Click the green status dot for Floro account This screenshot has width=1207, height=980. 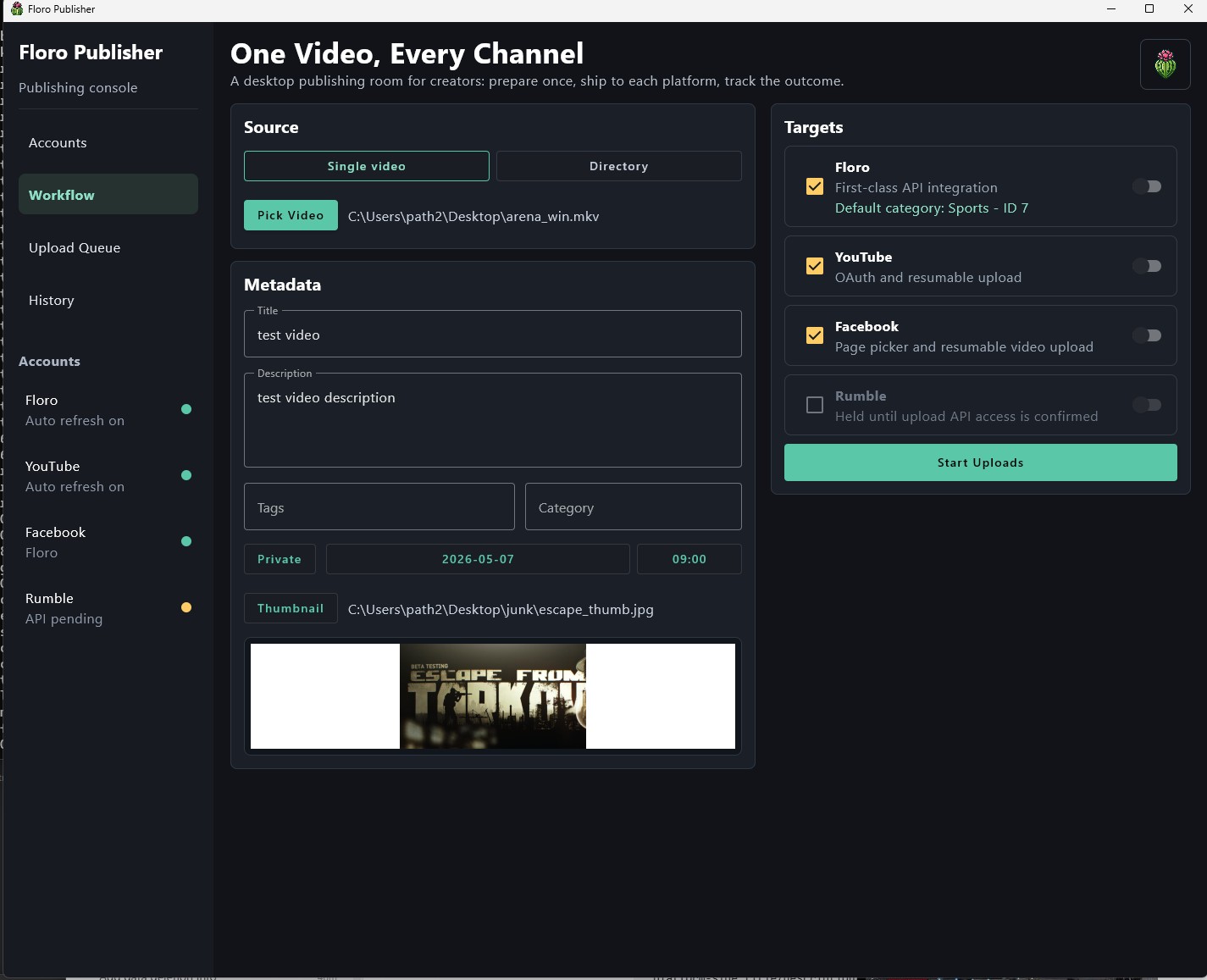coord(186,409)
